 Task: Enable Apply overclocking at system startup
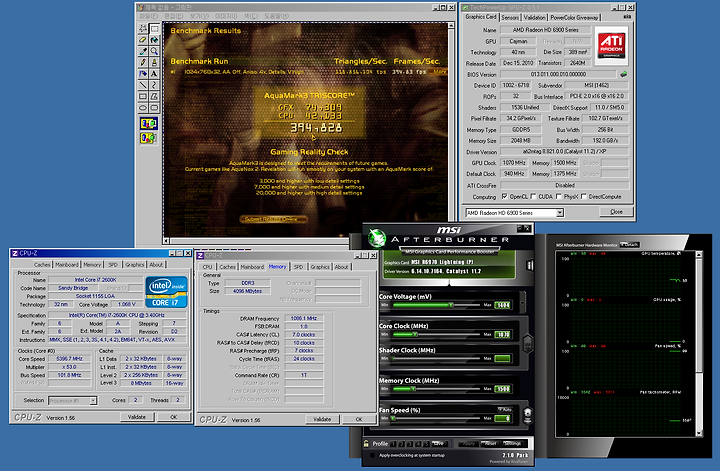[372, 455]
